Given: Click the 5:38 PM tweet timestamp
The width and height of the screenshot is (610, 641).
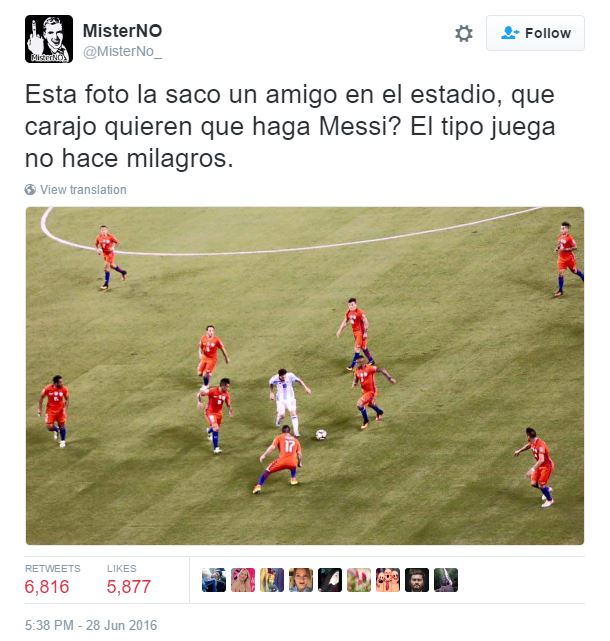Looking at the screenshot, I should click(91, 625).
